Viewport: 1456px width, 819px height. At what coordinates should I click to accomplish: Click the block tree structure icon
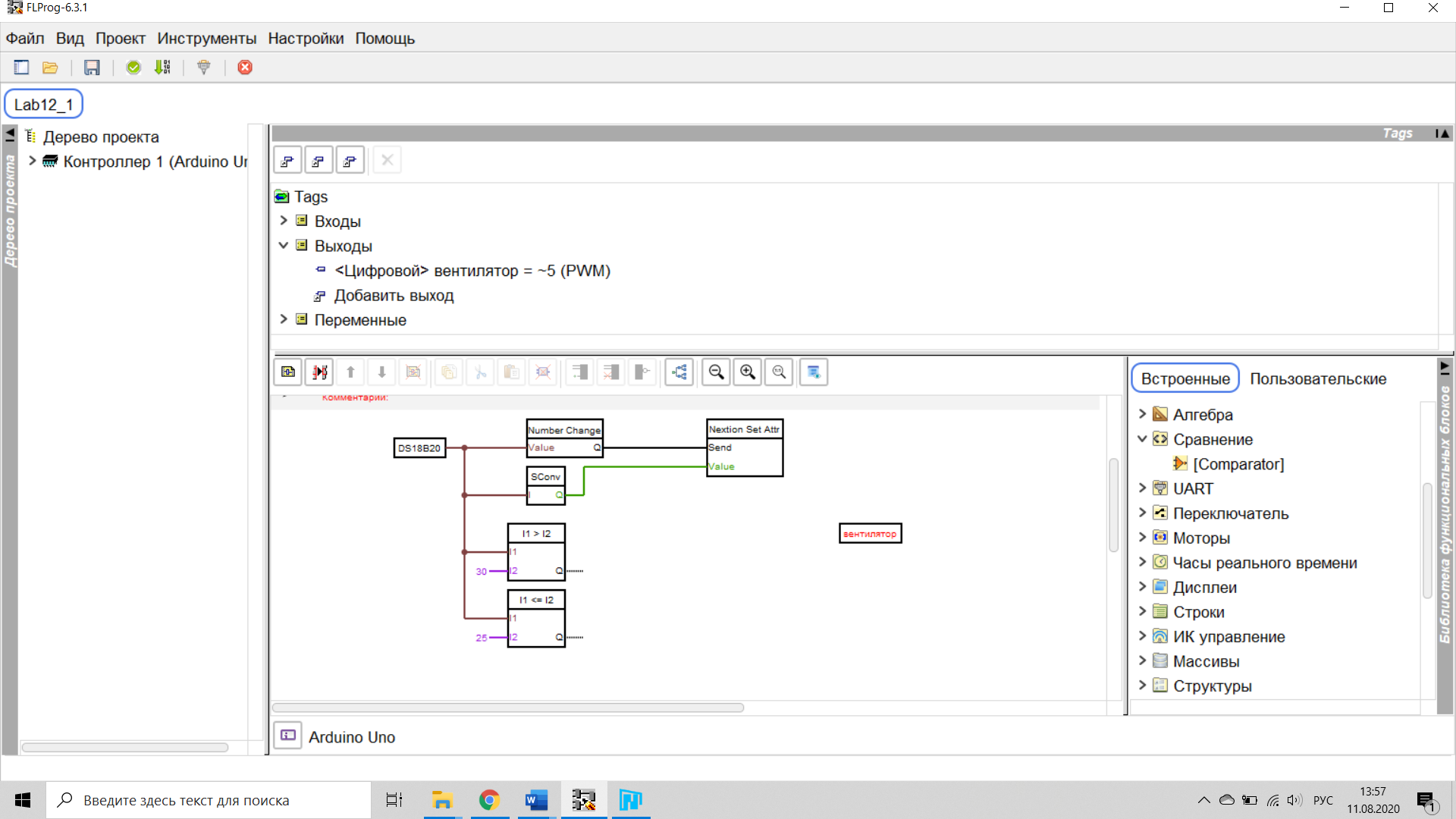click(x=679, y=372)
